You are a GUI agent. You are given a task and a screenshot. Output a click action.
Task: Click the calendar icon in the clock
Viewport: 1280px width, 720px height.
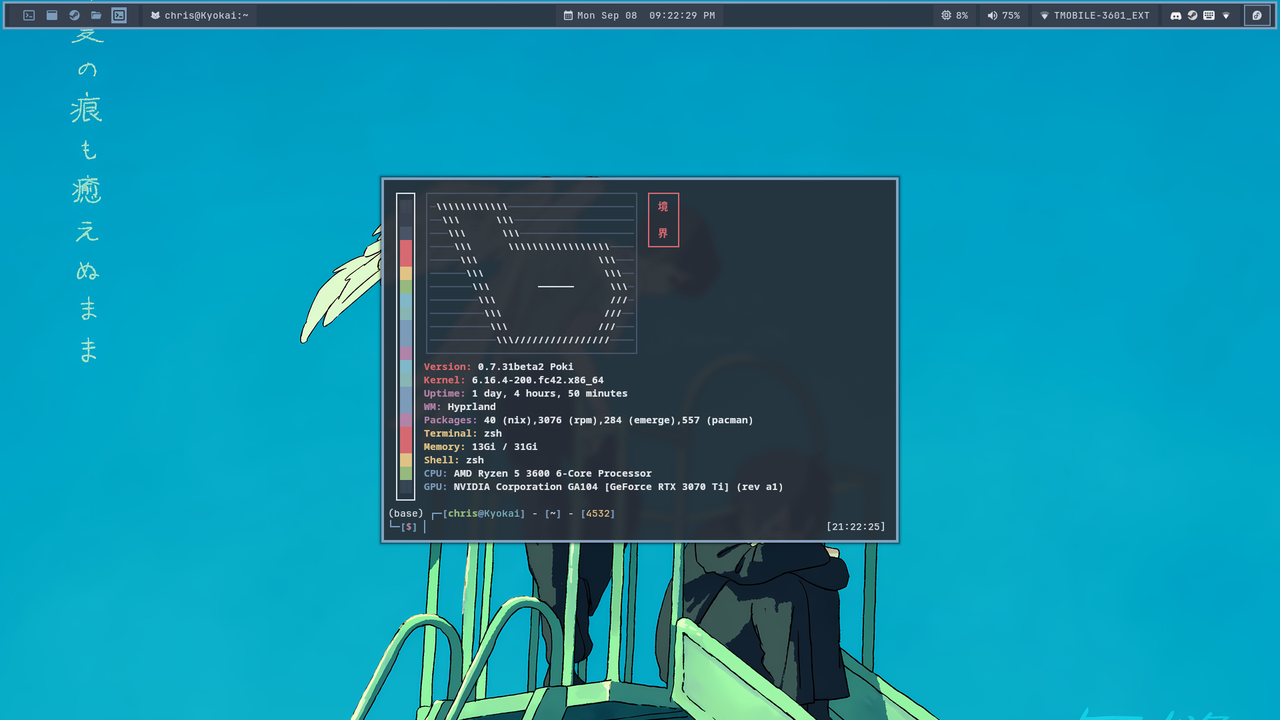568,15
